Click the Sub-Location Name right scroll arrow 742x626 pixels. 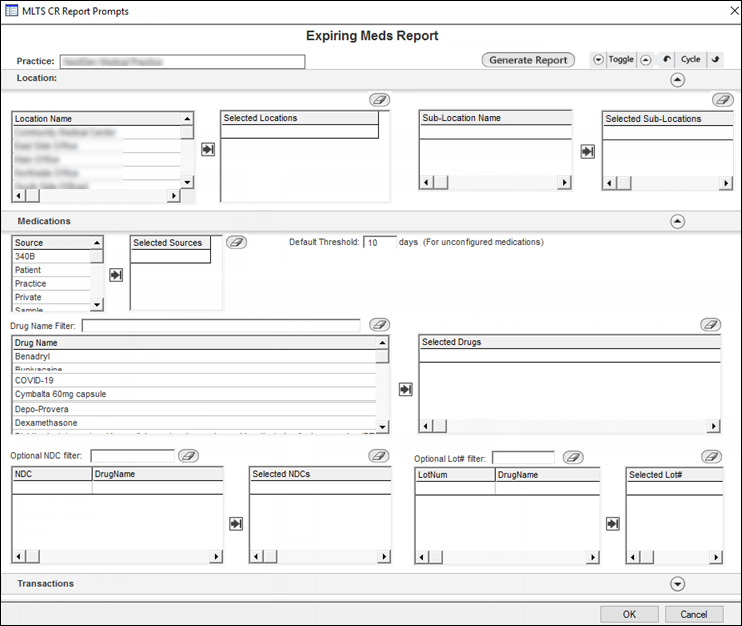564,183
